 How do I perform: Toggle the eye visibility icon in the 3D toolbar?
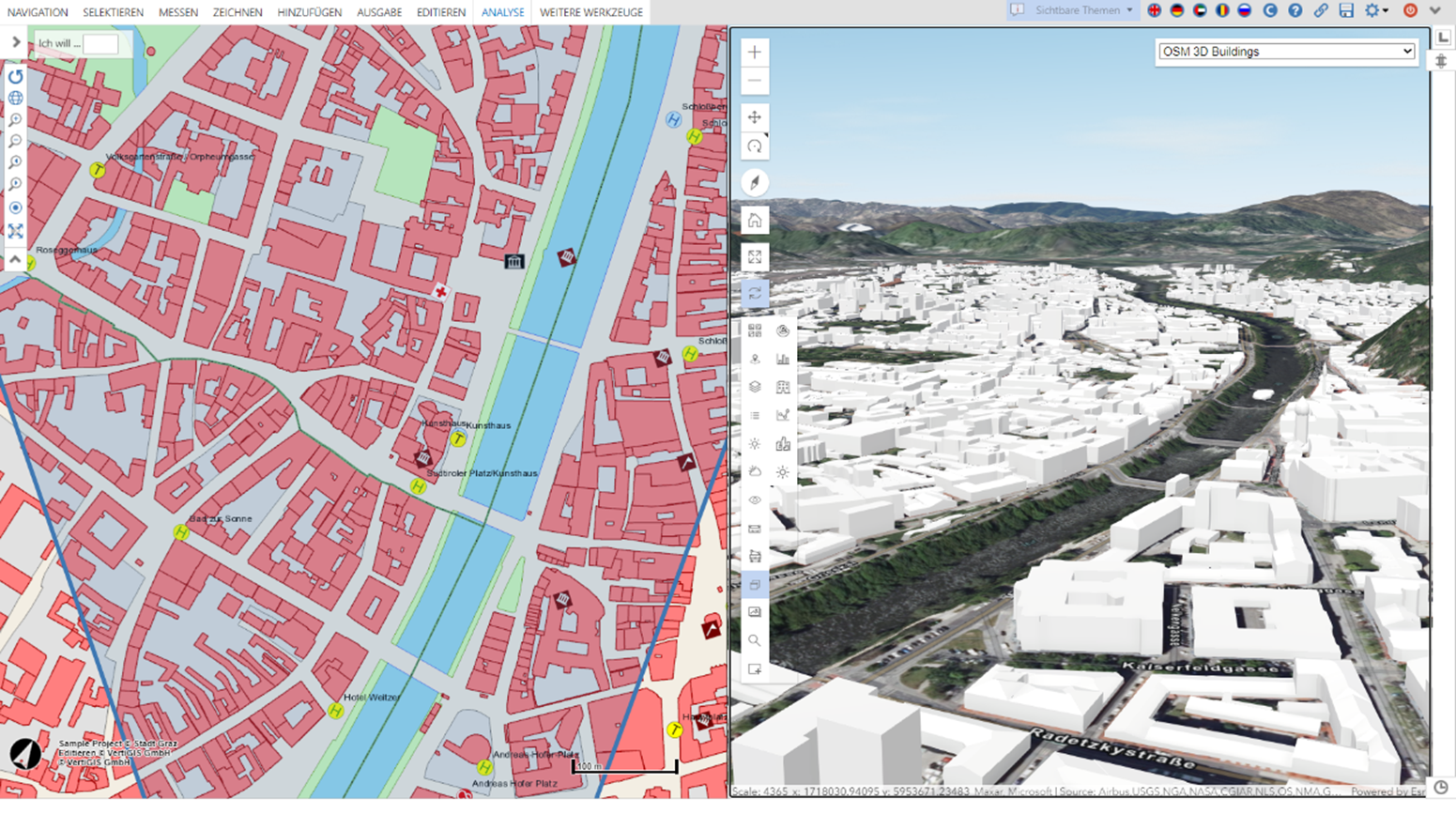(753, 500)
